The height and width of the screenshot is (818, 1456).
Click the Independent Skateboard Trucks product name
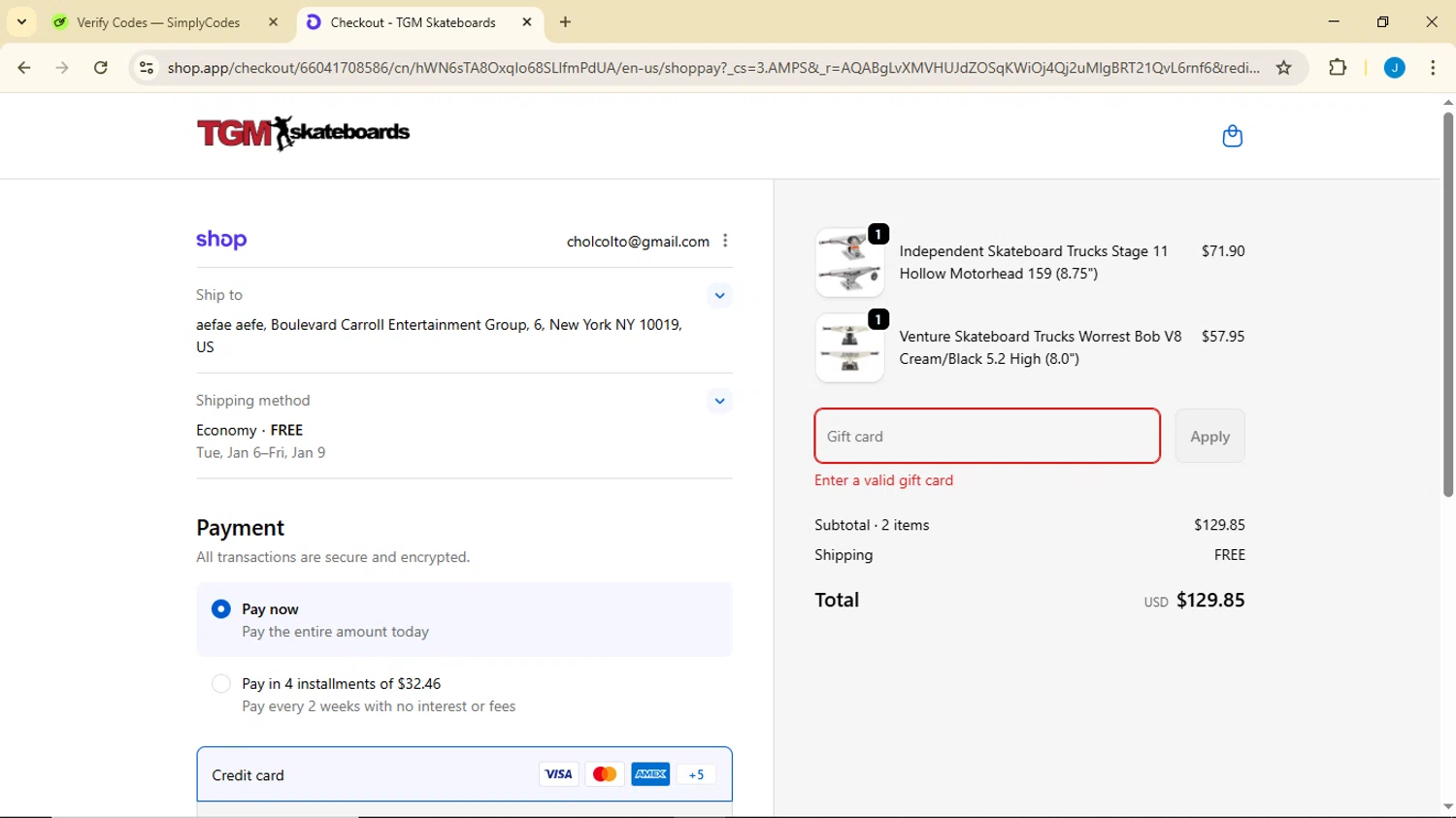(x=1034, y=262)
